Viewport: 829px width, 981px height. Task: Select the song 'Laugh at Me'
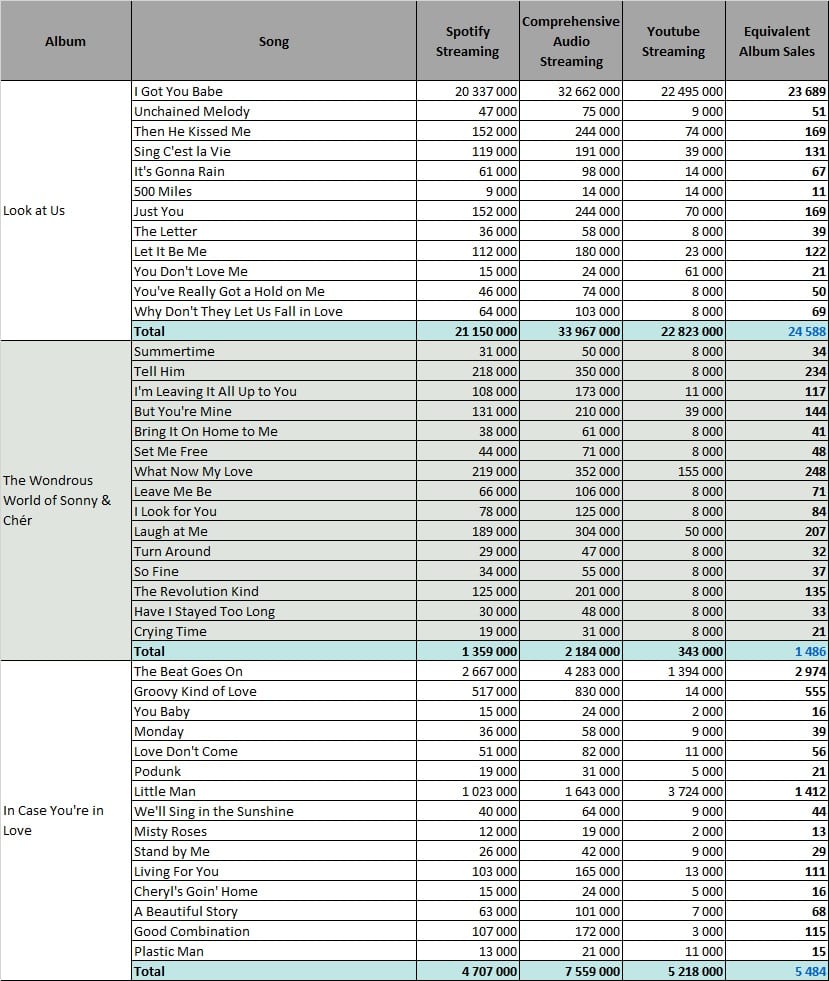(171, 532)
